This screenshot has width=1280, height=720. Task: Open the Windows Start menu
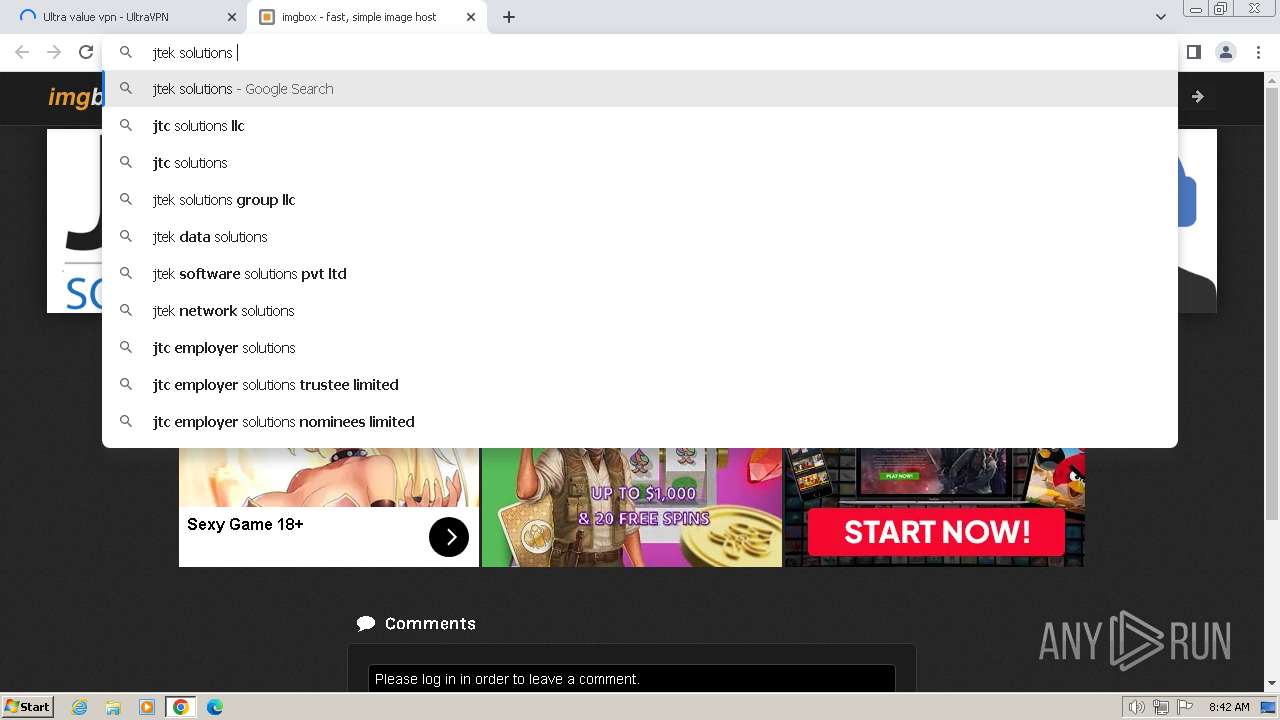27,706
